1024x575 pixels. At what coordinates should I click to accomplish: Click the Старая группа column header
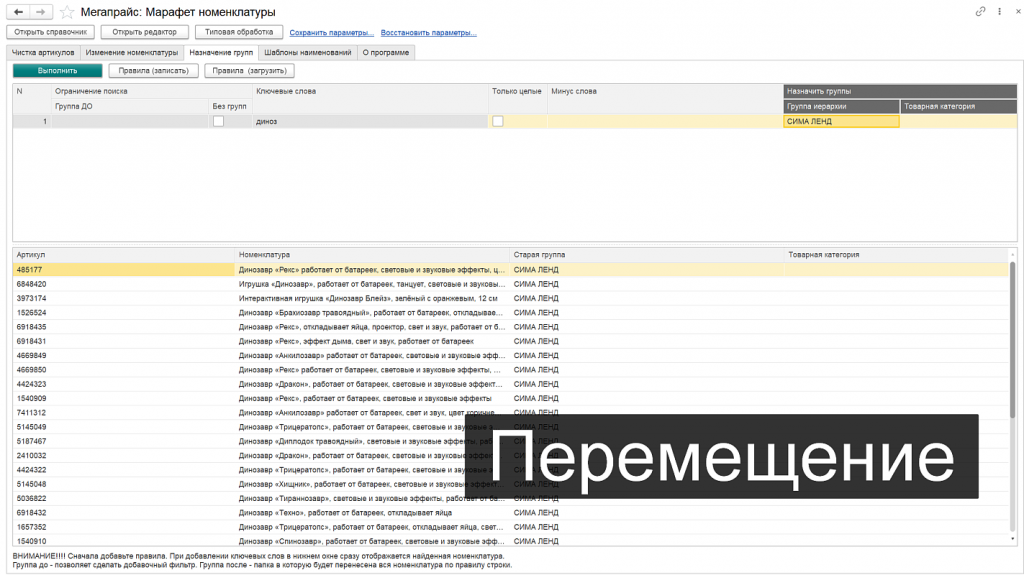click(647, 255)
